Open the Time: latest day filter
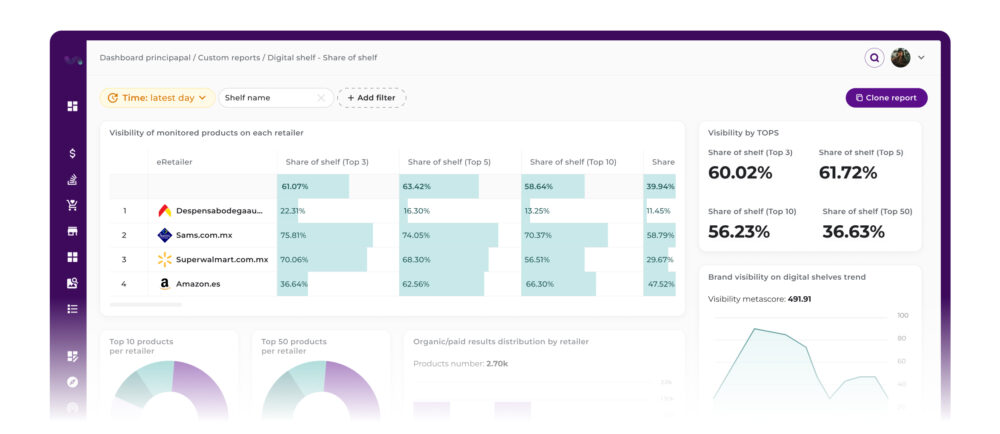The width and height of the screenshot is (1000, 434). click(157, 98)
